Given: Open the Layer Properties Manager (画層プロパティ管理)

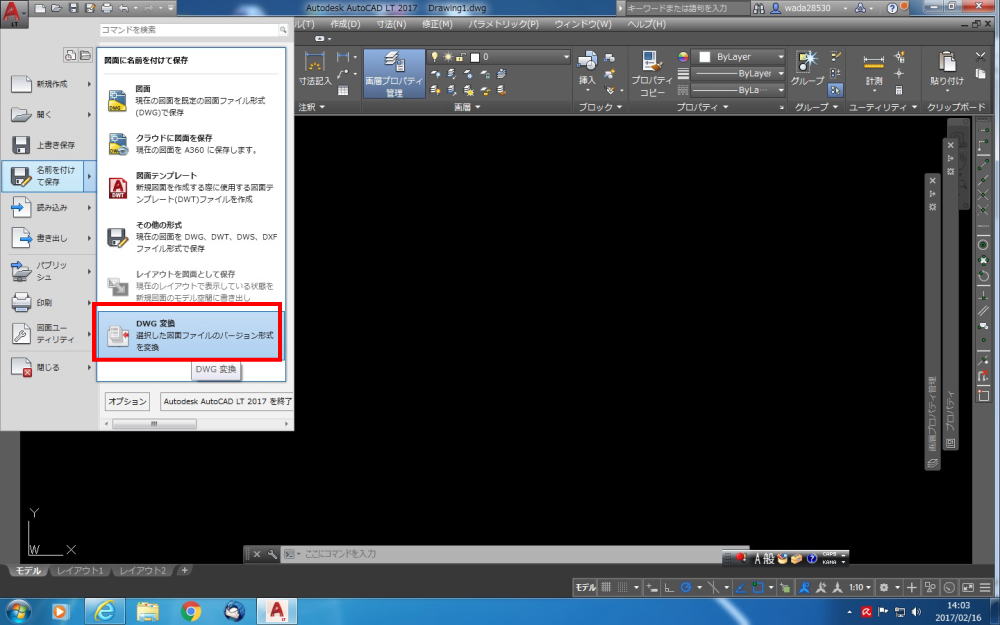Looking at the screenshot, I should 394,74.
